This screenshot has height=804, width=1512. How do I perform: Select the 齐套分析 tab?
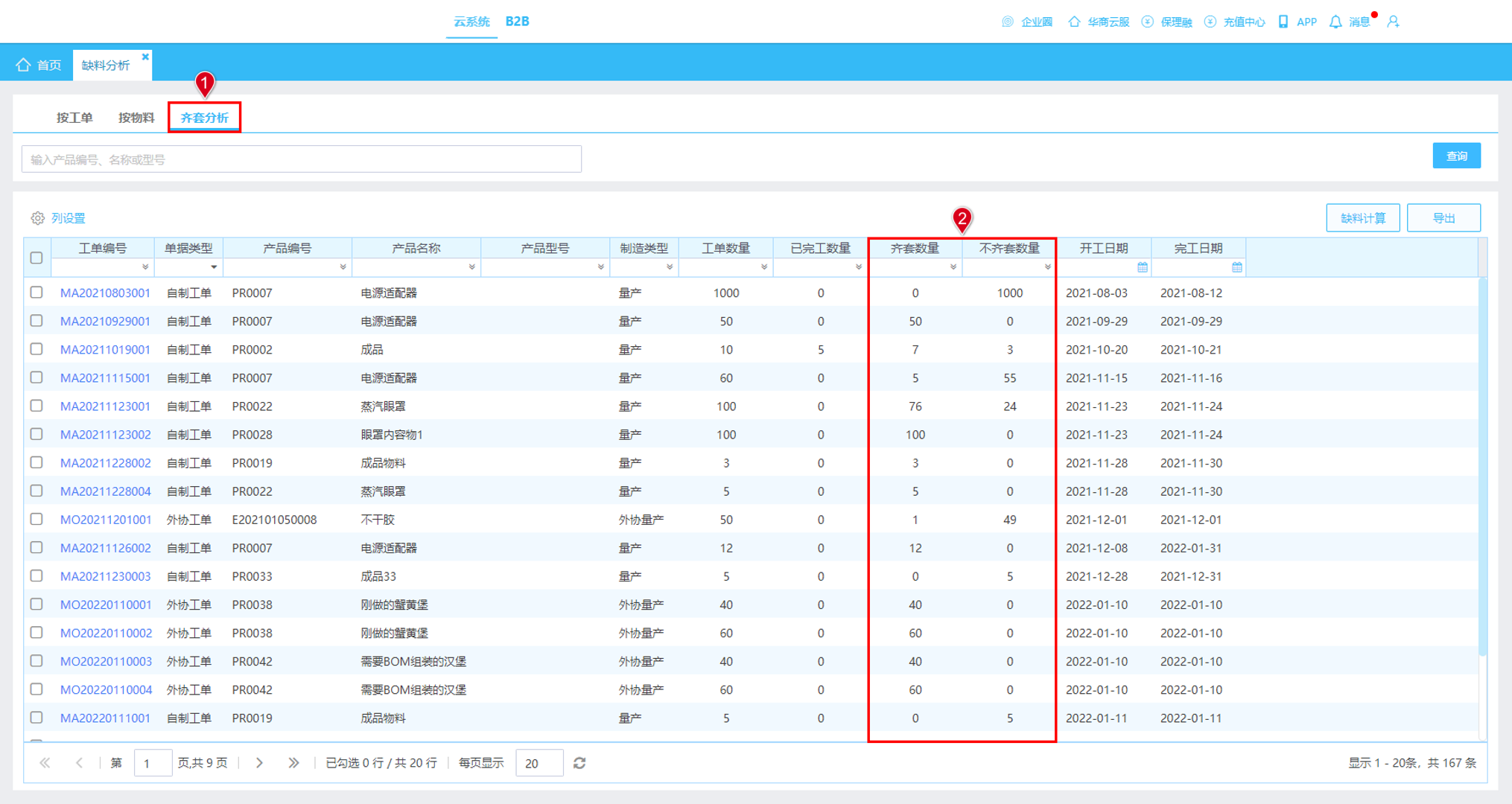point(204,118)
